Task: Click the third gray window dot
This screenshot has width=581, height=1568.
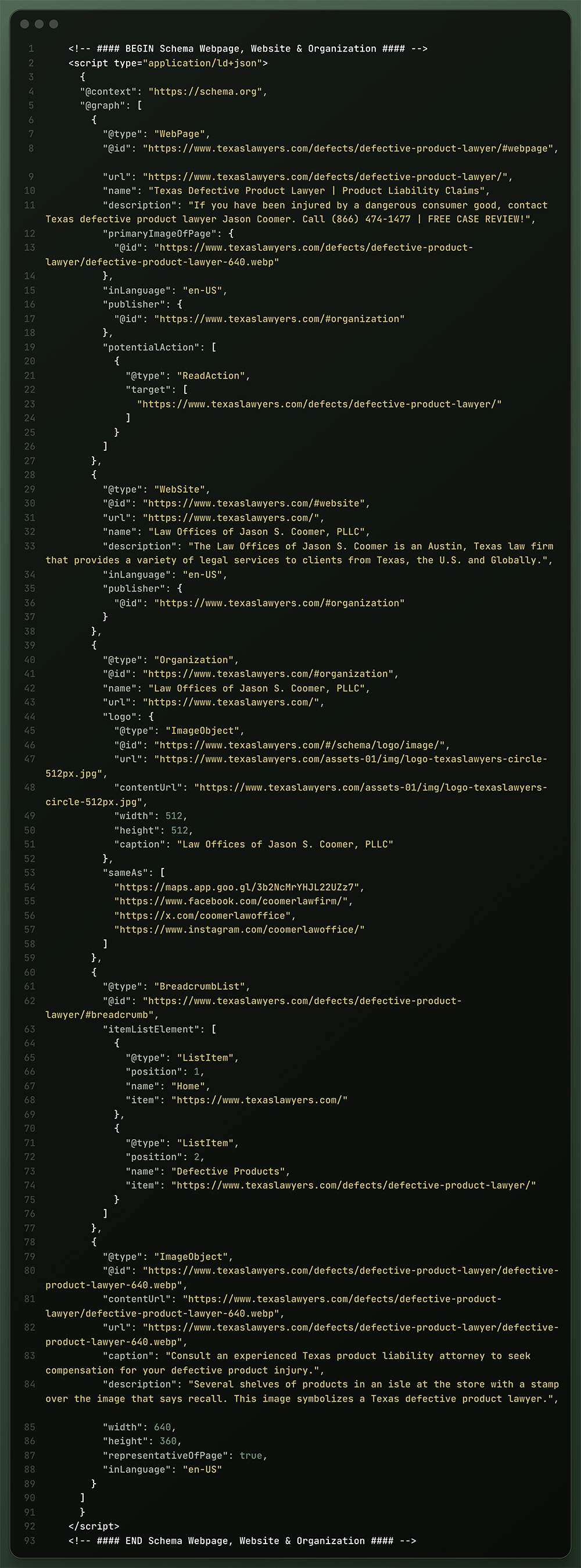Action: point(53,24)
